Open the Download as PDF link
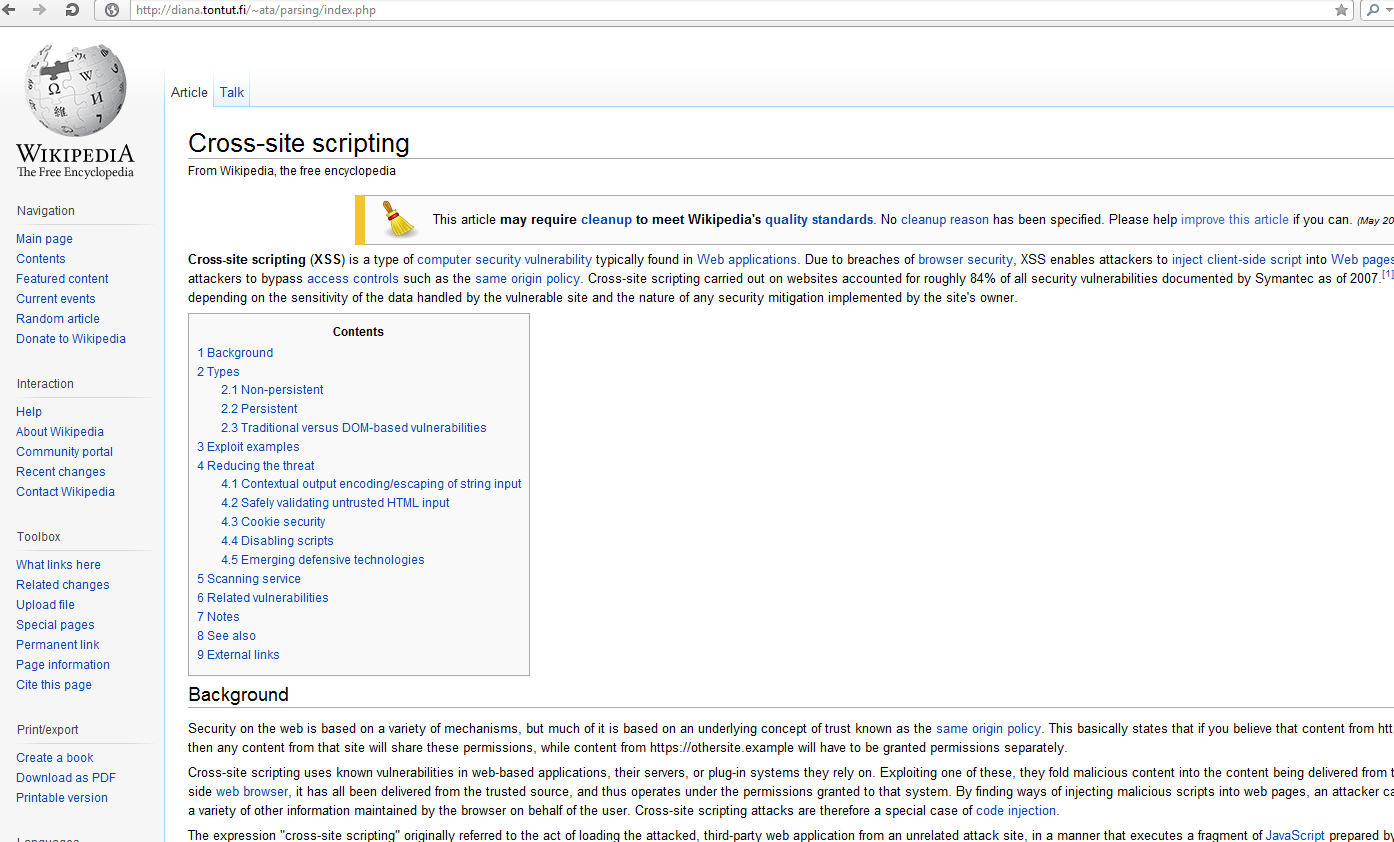The image size is (1394, 842). (x=66, y=778)
